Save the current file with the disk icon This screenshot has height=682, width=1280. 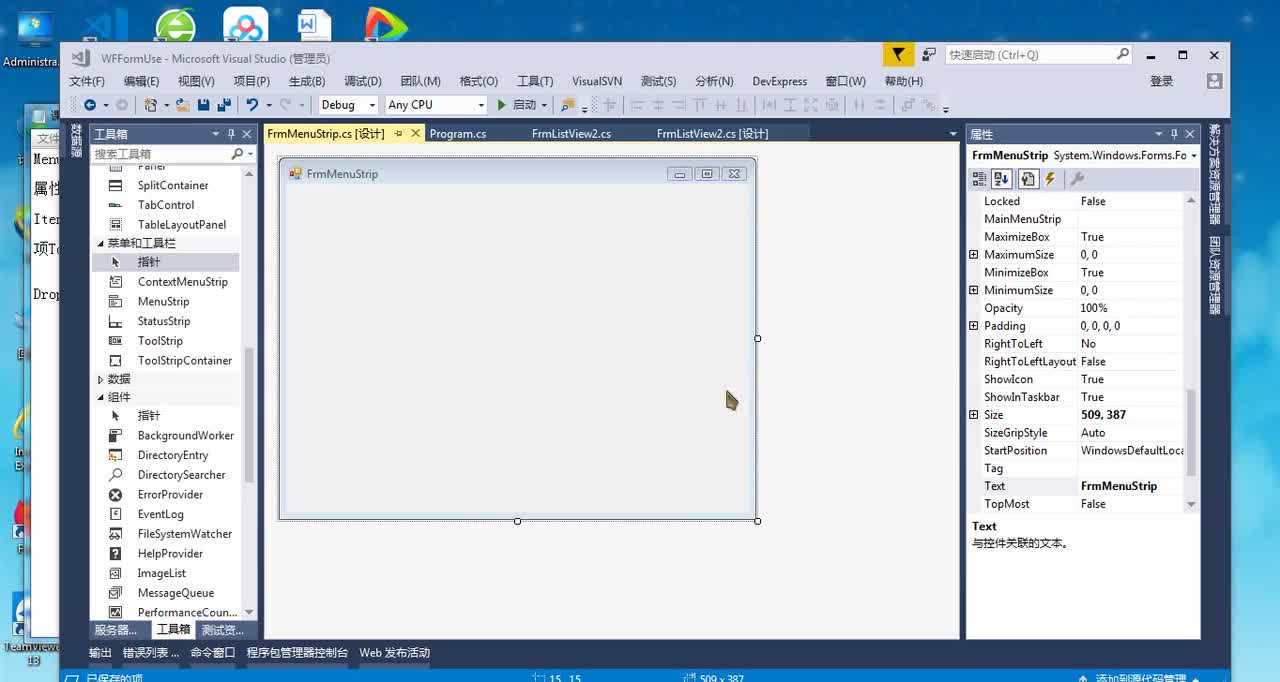(x=204, y=105)
